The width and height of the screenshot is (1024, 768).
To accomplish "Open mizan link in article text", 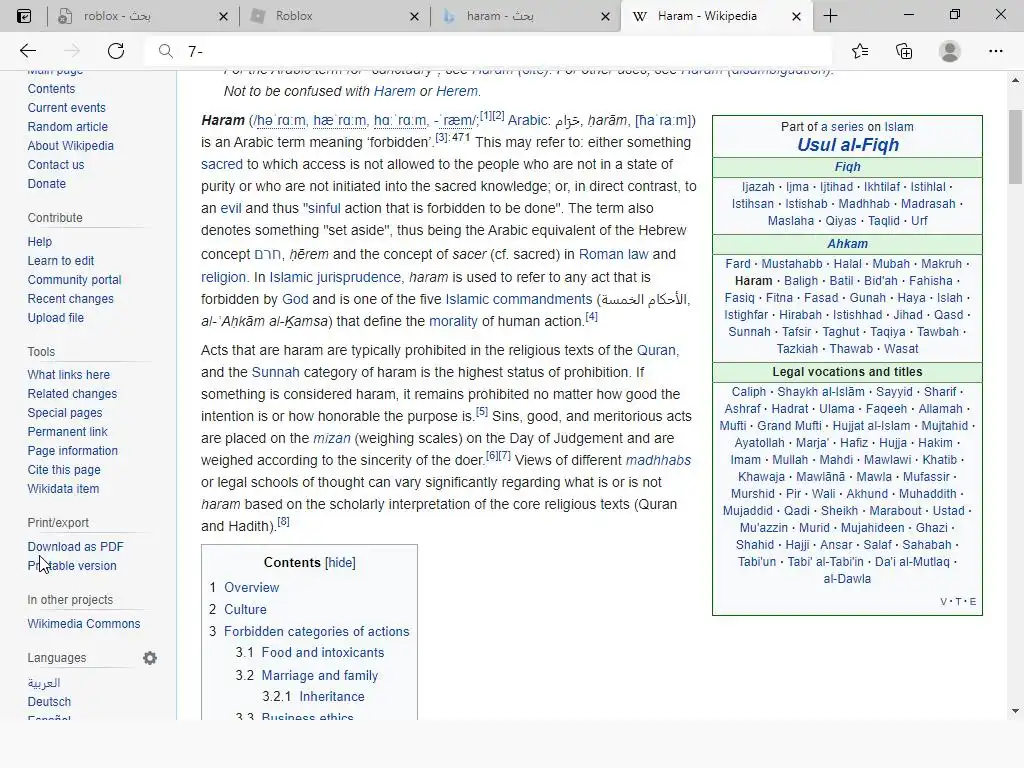I will 332,438.
